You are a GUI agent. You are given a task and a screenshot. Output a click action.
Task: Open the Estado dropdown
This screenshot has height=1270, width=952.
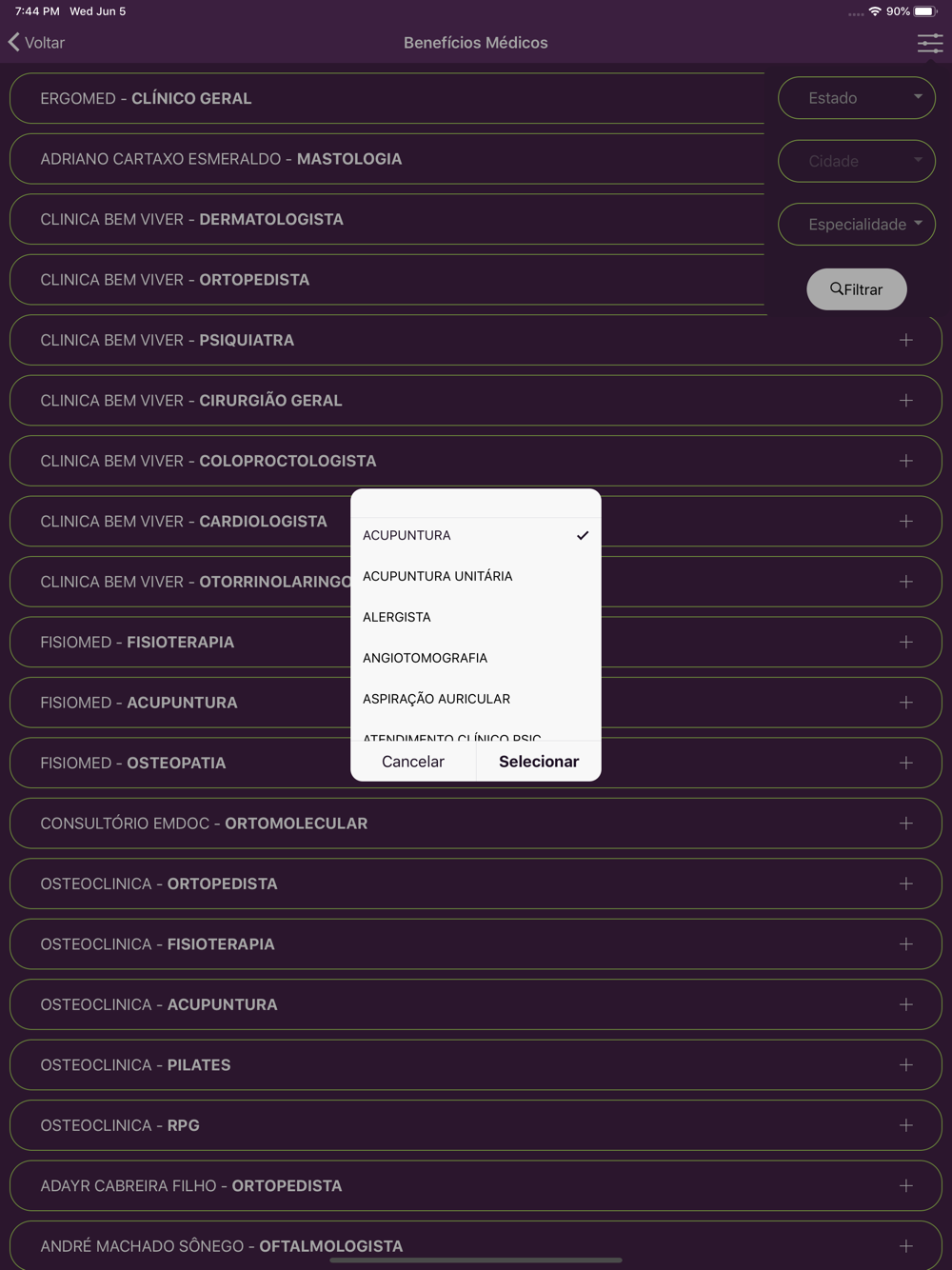click(x=857, y=98)
